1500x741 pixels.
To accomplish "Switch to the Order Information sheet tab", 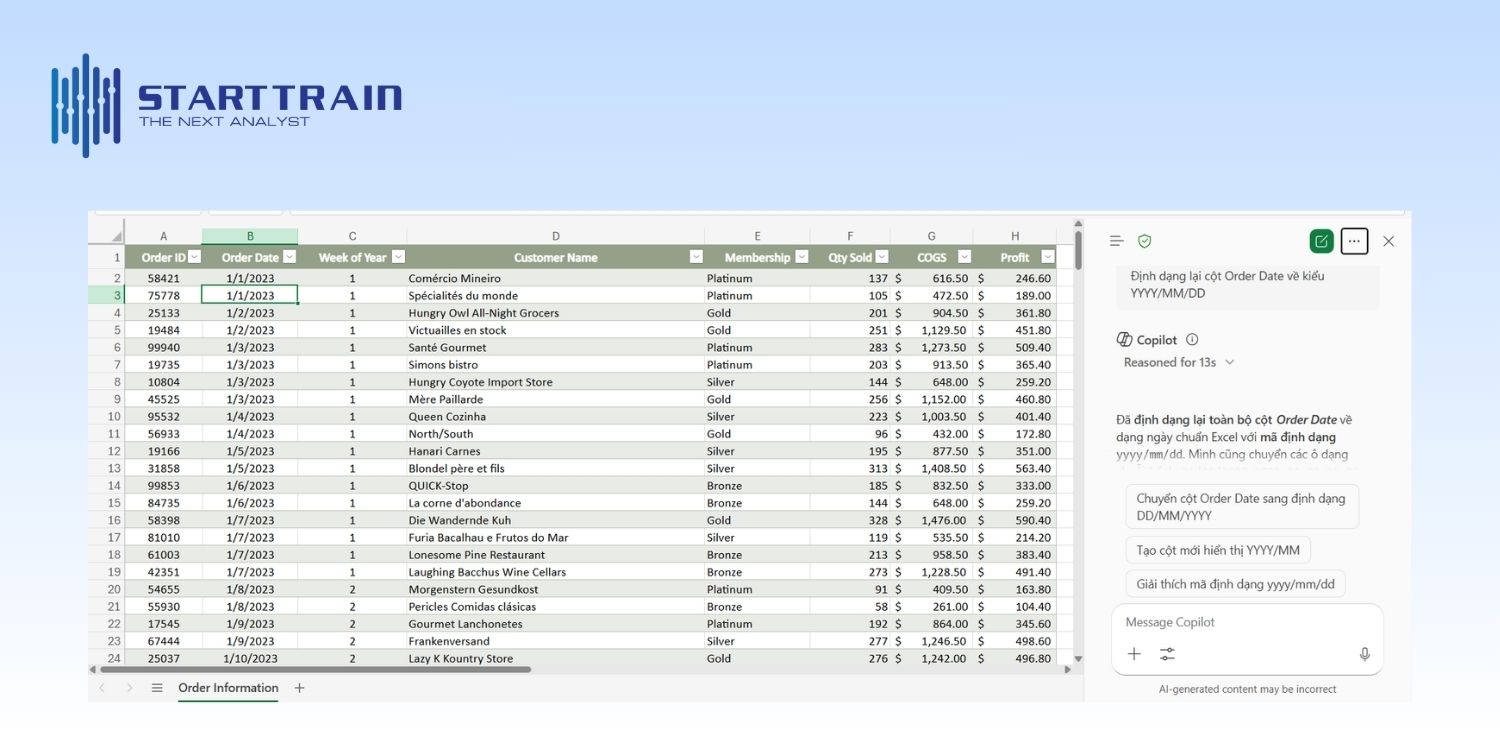I will tap(228, 688).
